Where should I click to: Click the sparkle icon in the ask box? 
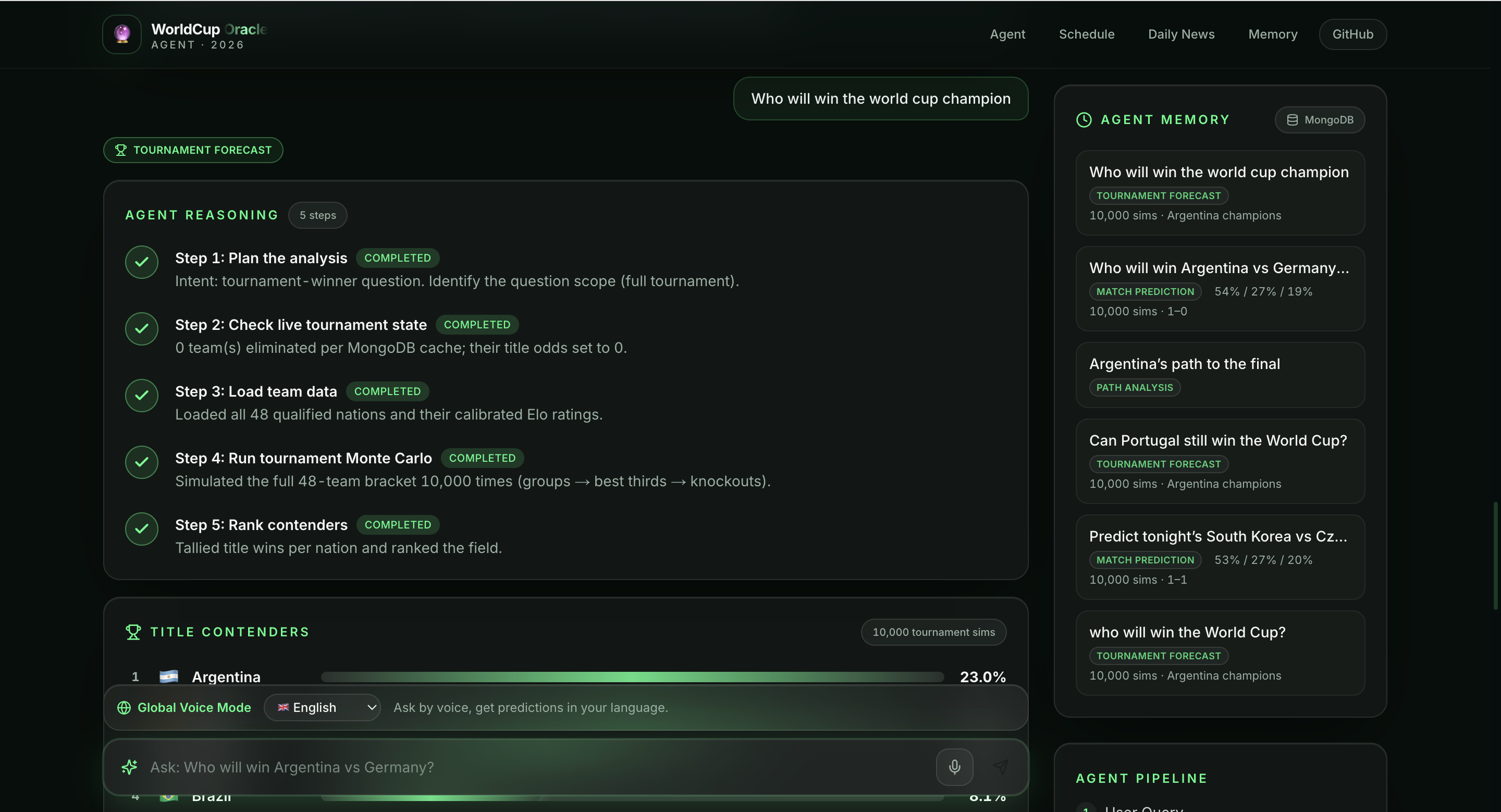pos(129,767)
